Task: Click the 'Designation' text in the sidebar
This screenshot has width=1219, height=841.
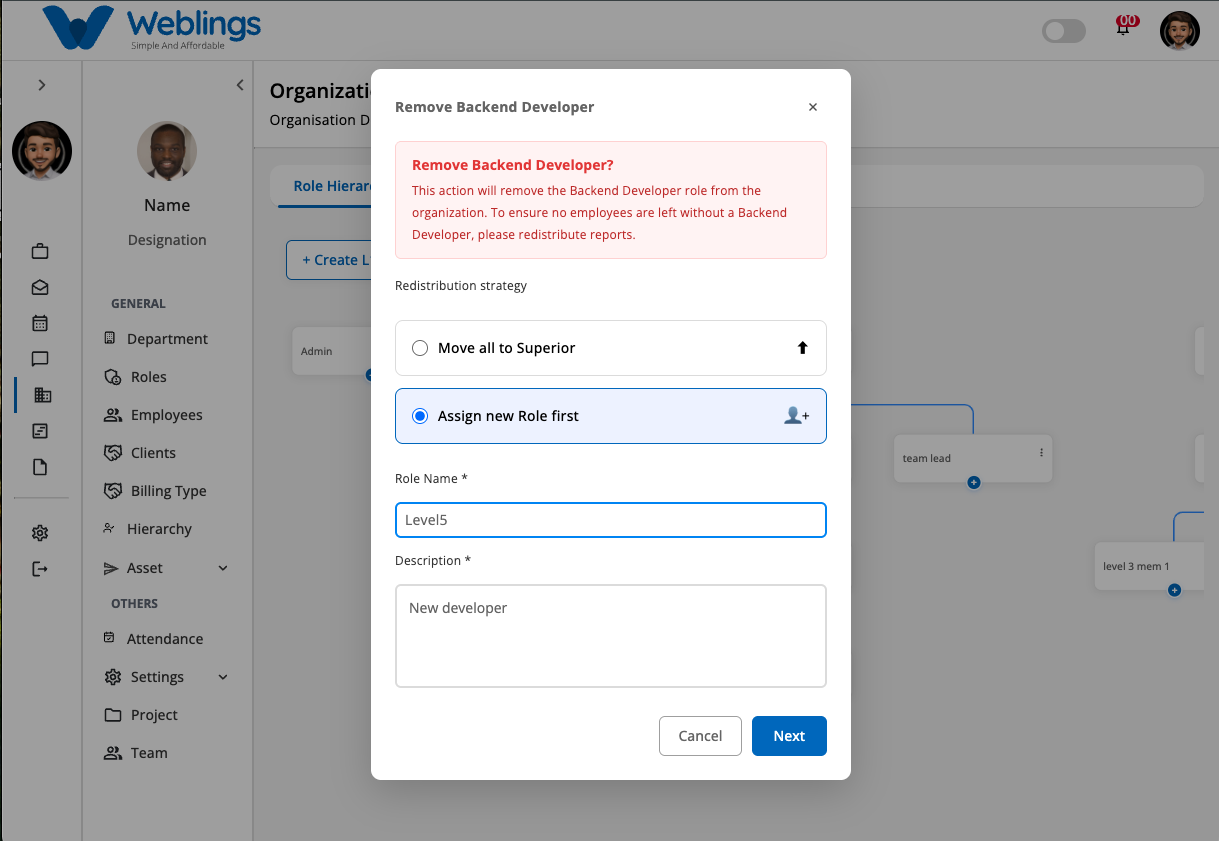Action: pos(167,240)
